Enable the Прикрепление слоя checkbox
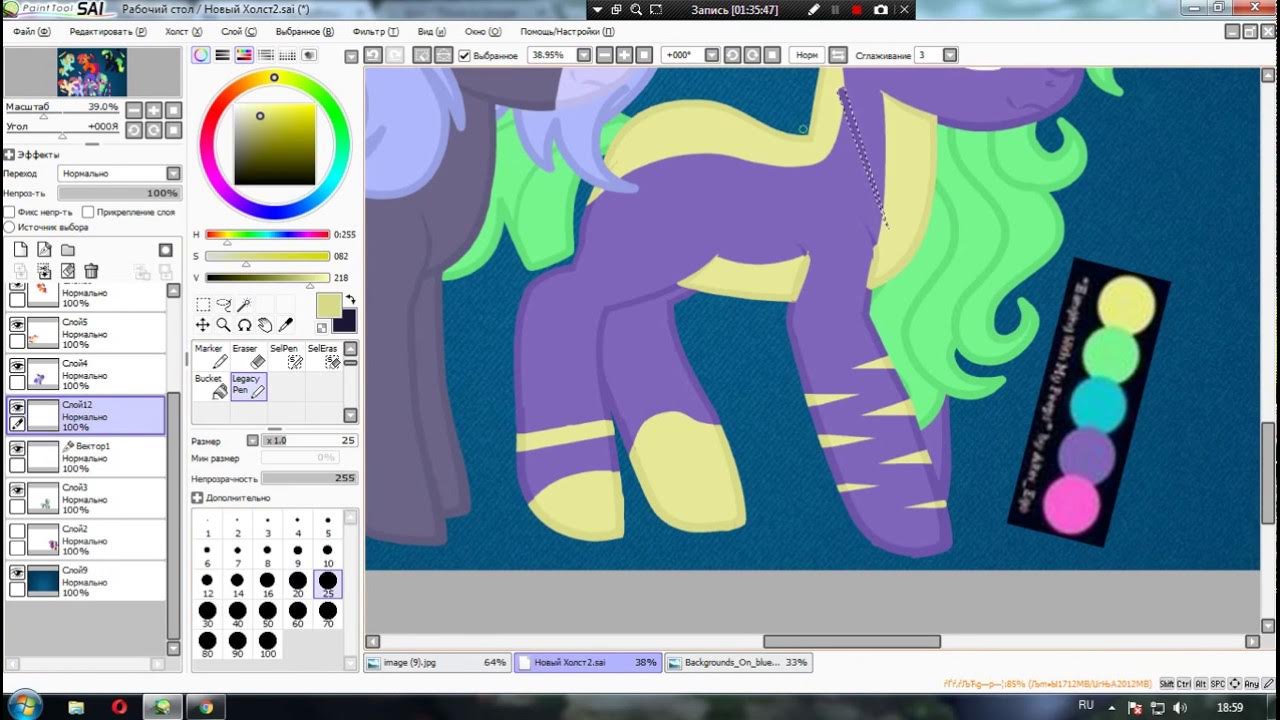1280x720 pixels. (88, 212)
